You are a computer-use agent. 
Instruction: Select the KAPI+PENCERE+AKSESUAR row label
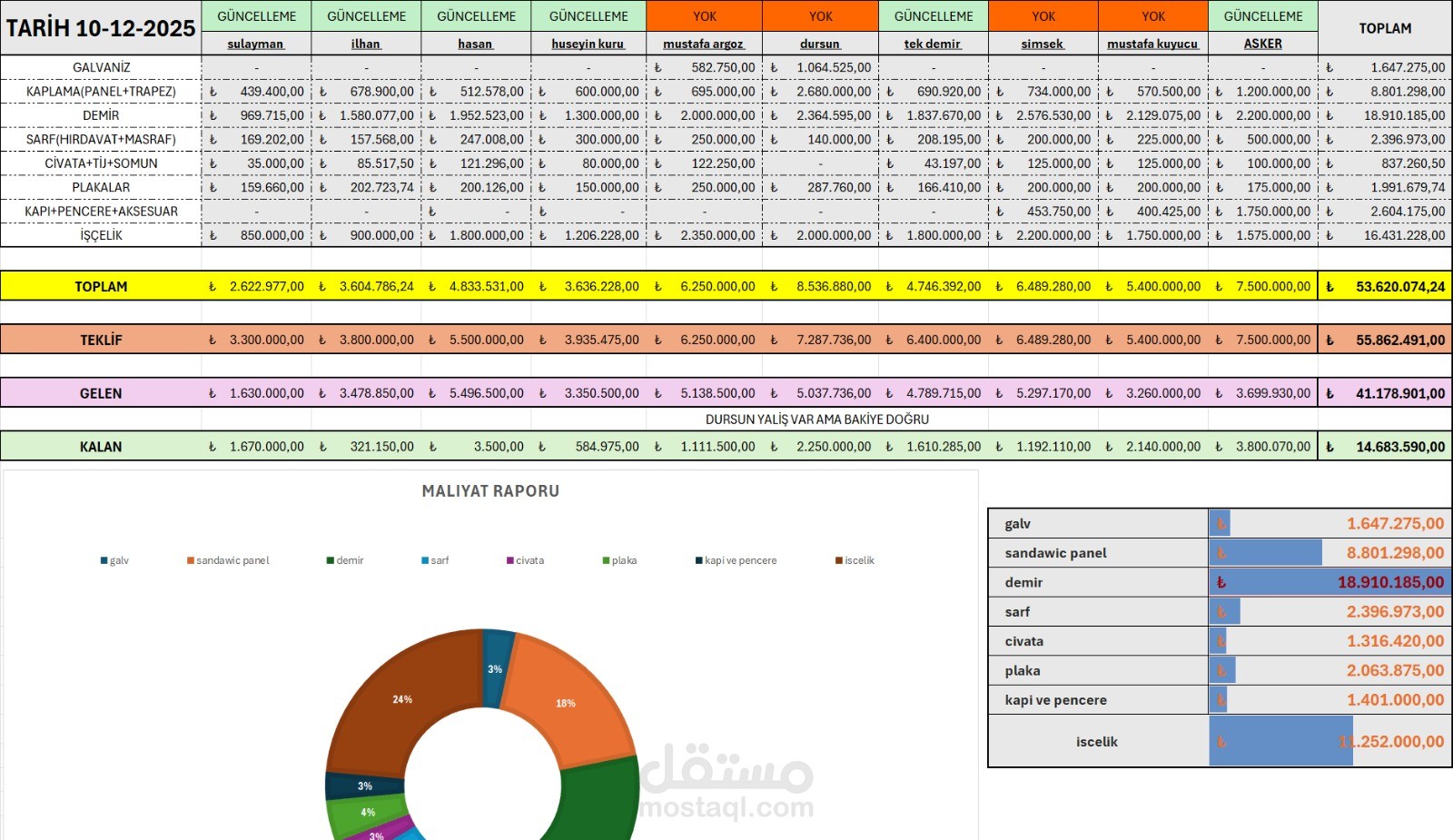(101, 211)
